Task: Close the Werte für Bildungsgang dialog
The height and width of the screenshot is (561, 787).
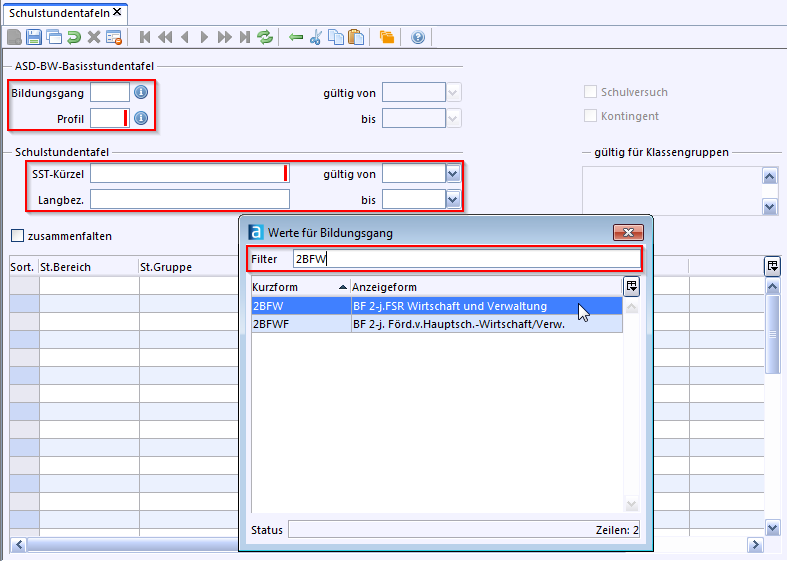Action: [627, 232]
